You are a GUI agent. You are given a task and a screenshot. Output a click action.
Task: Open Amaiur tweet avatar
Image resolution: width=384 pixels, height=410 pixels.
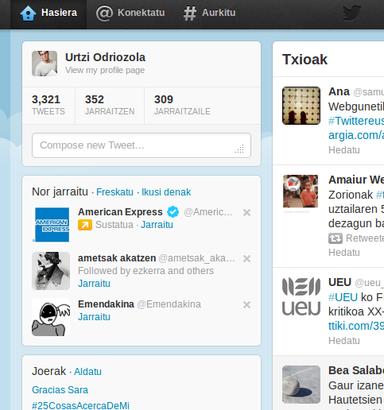(x=300, y=192)
